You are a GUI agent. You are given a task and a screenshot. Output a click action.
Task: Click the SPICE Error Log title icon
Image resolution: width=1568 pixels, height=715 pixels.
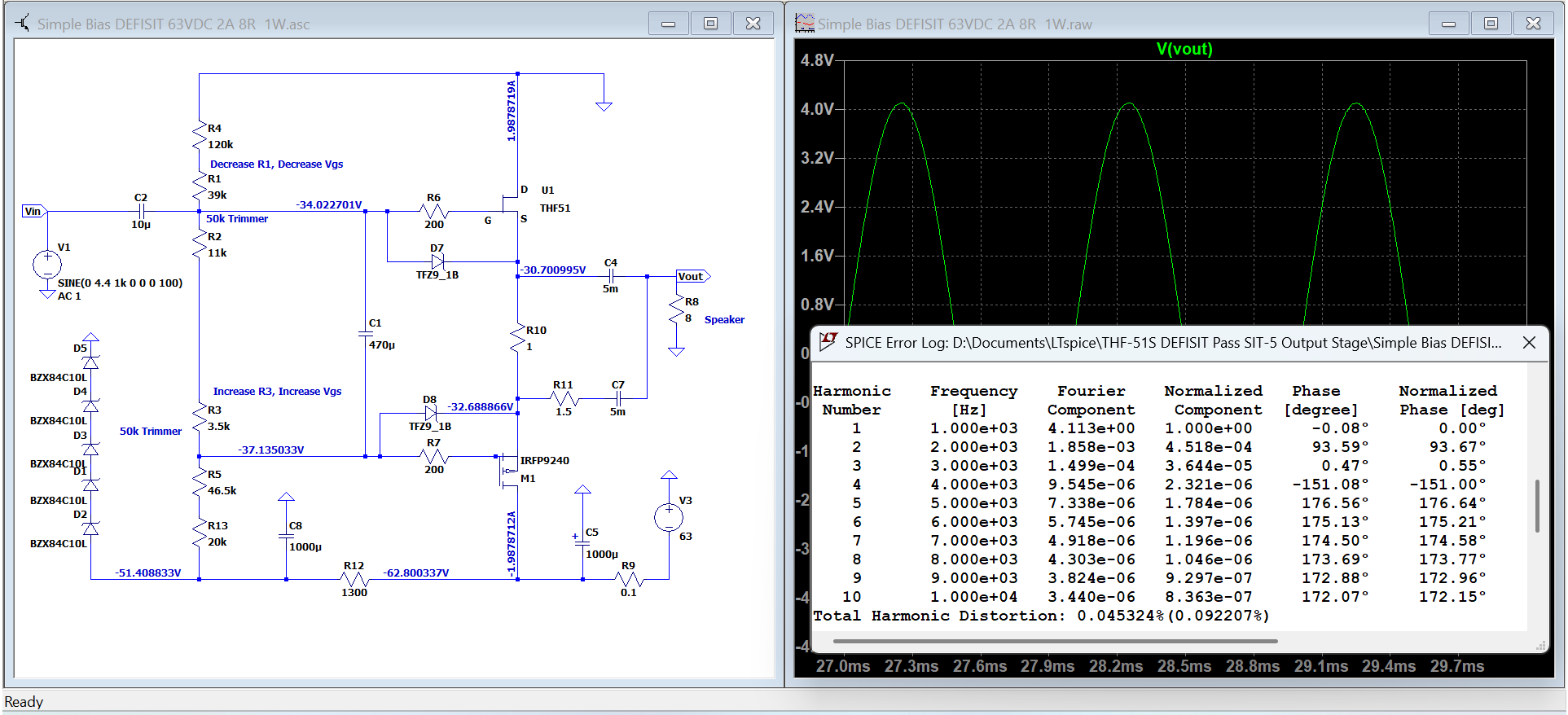828,342
